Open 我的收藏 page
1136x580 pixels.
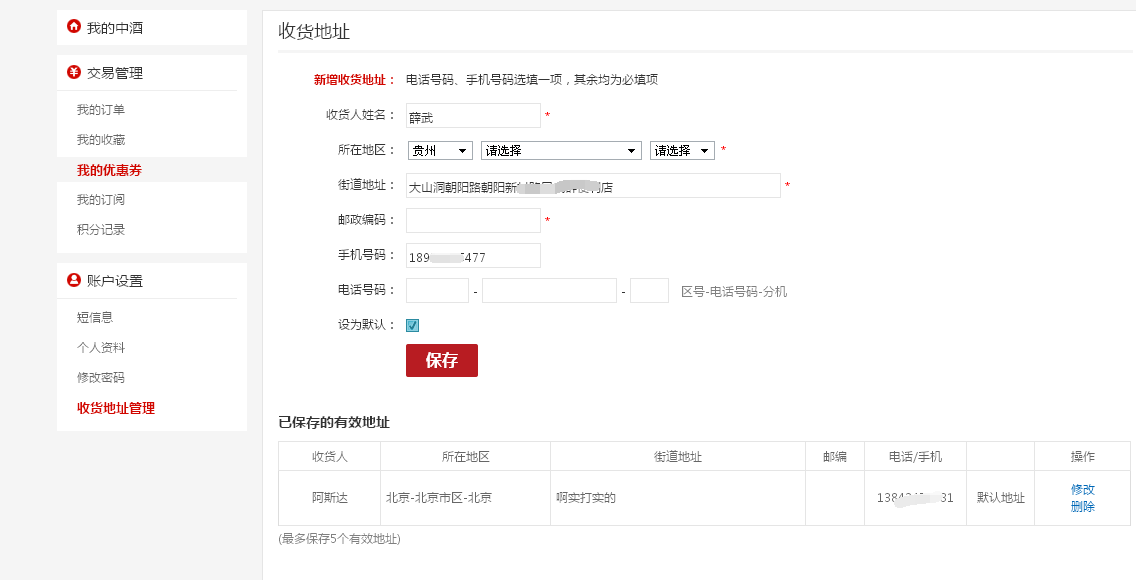tap(101, 139)
